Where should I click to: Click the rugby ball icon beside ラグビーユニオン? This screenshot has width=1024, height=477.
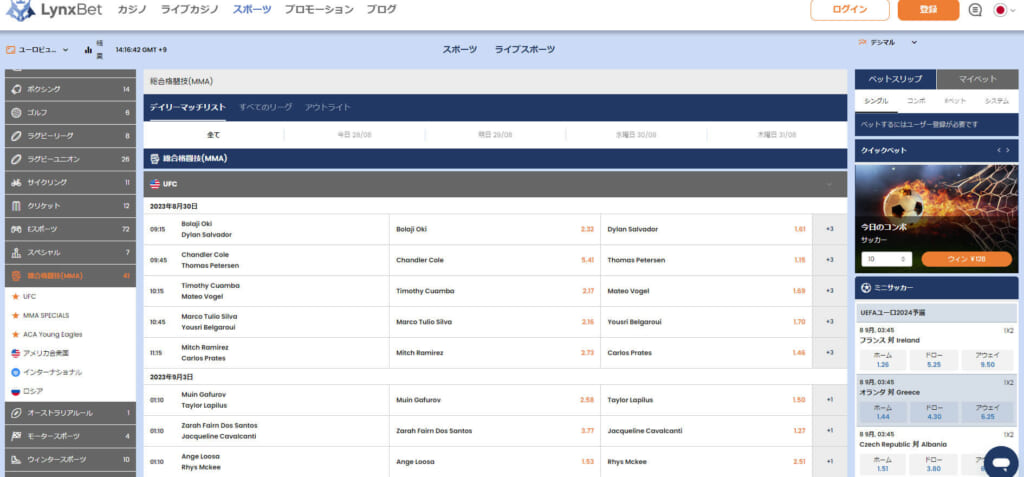pos(17,159)
